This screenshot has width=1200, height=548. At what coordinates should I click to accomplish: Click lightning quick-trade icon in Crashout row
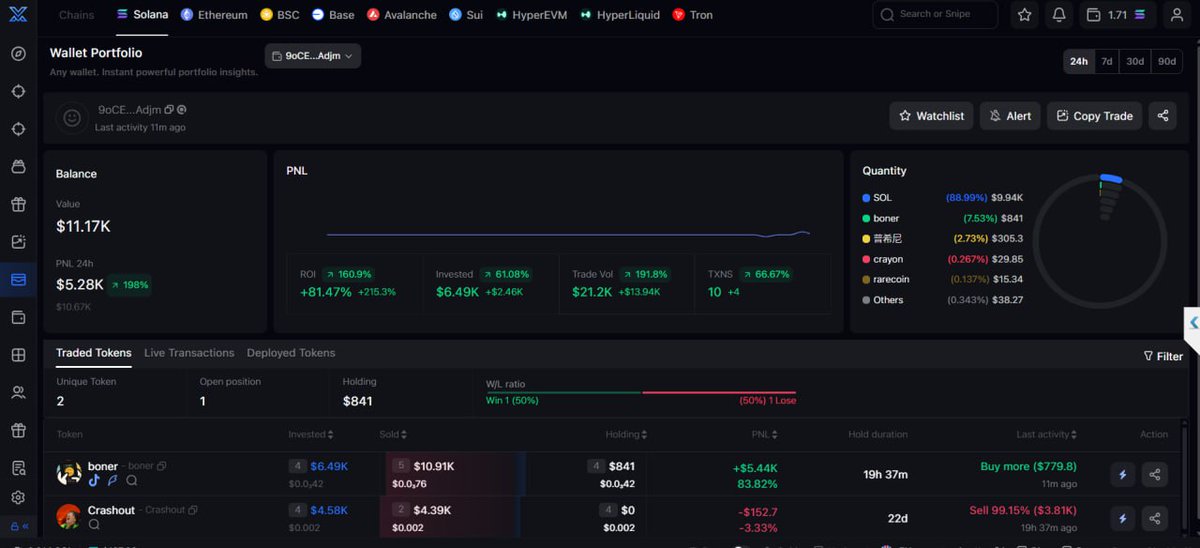[1122, 518]
